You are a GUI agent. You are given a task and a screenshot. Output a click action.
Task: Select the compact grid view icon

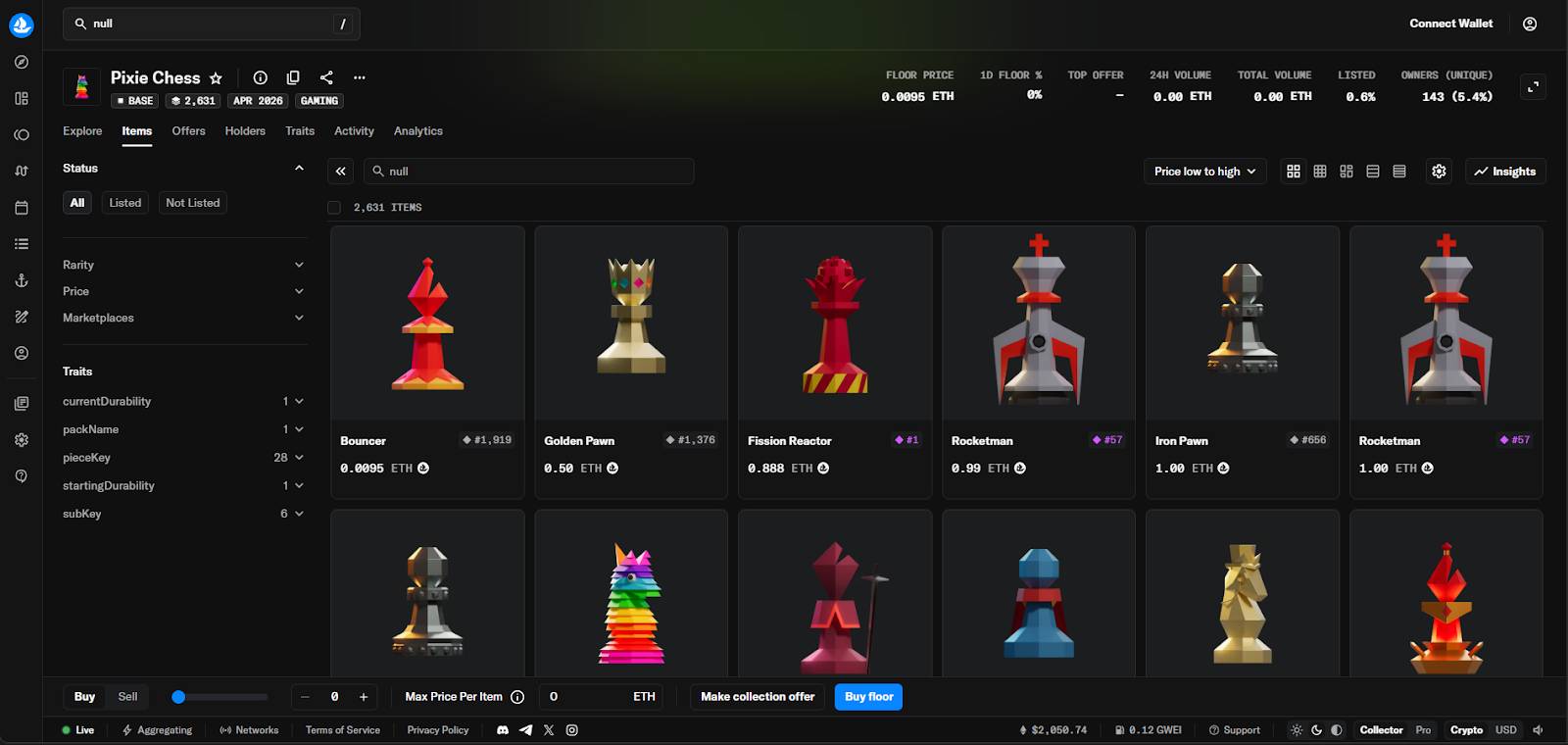[x=1320, y=172]
